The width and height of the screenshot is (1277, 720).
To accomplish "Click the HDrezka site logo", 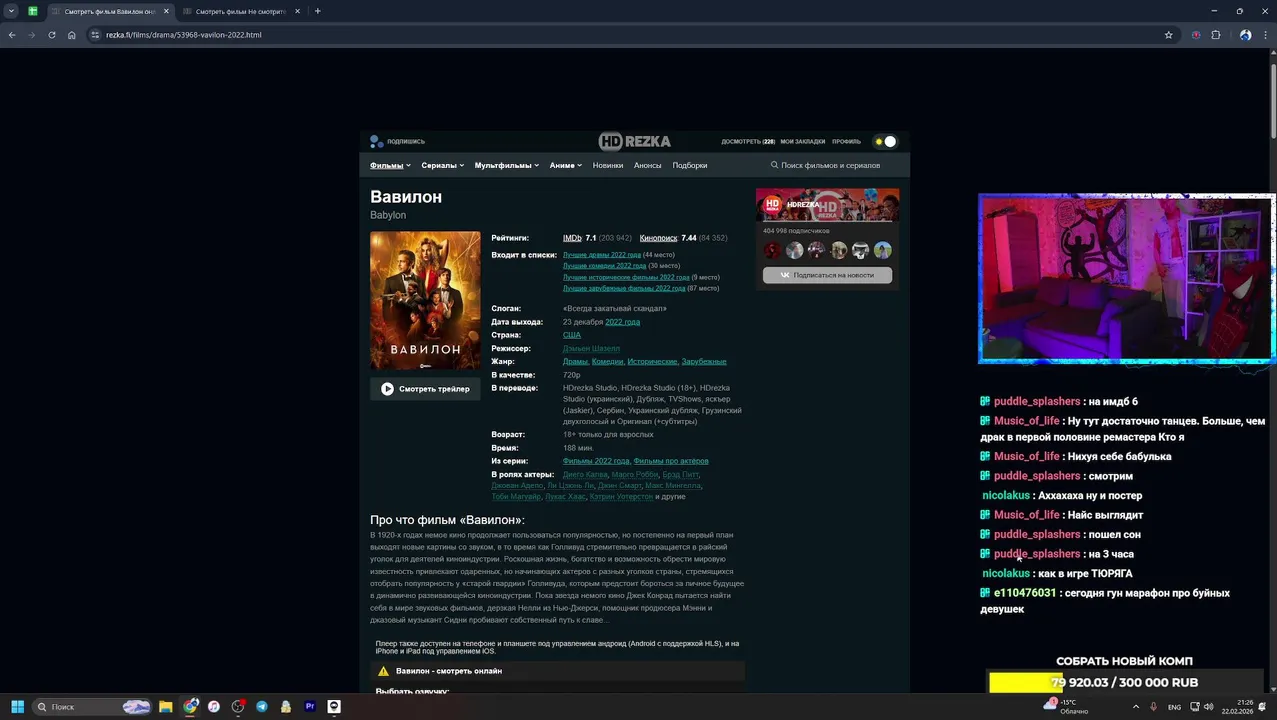I will [x=634, y=141].
